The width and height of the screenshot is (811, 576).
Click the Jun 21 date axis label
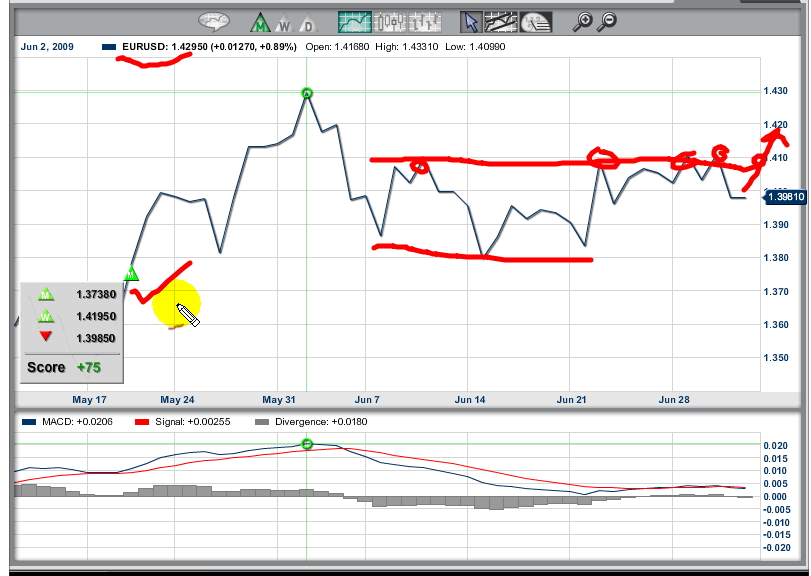[572, 400]
